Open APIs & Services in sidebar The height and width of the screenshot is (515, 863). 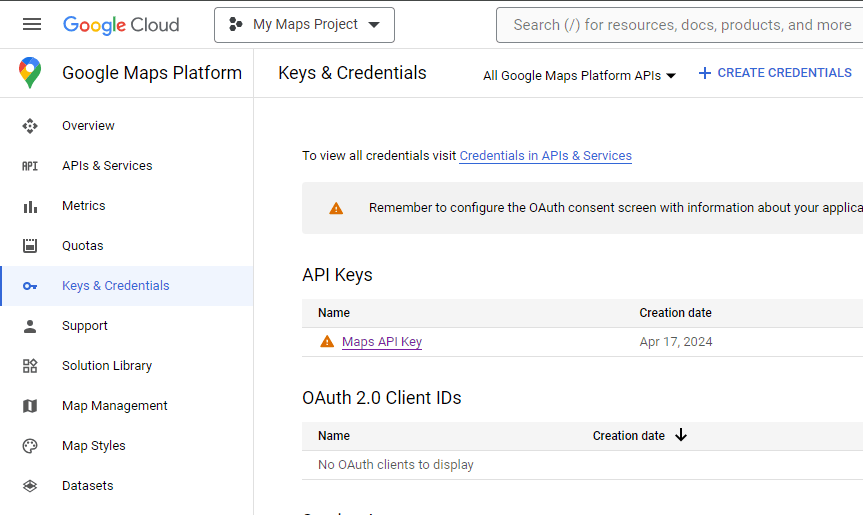pyautogui.click(x=107, y=166)
